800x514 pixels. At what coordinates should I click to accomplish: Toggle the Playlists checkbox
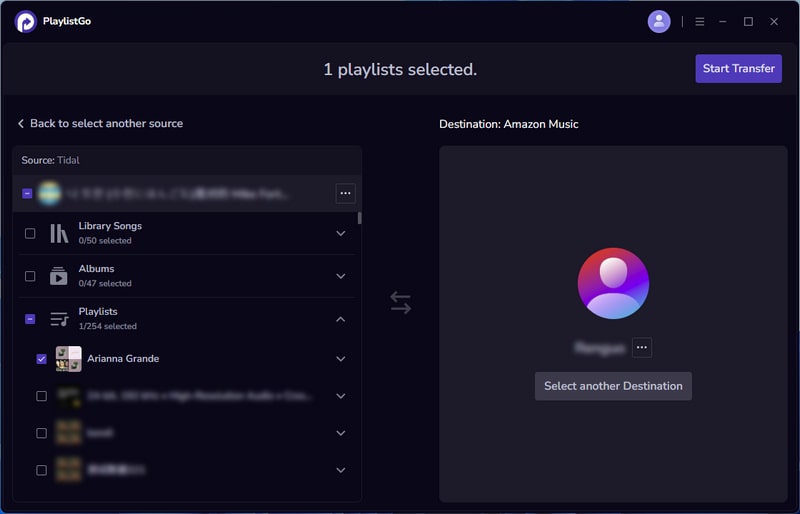[30, 319]
